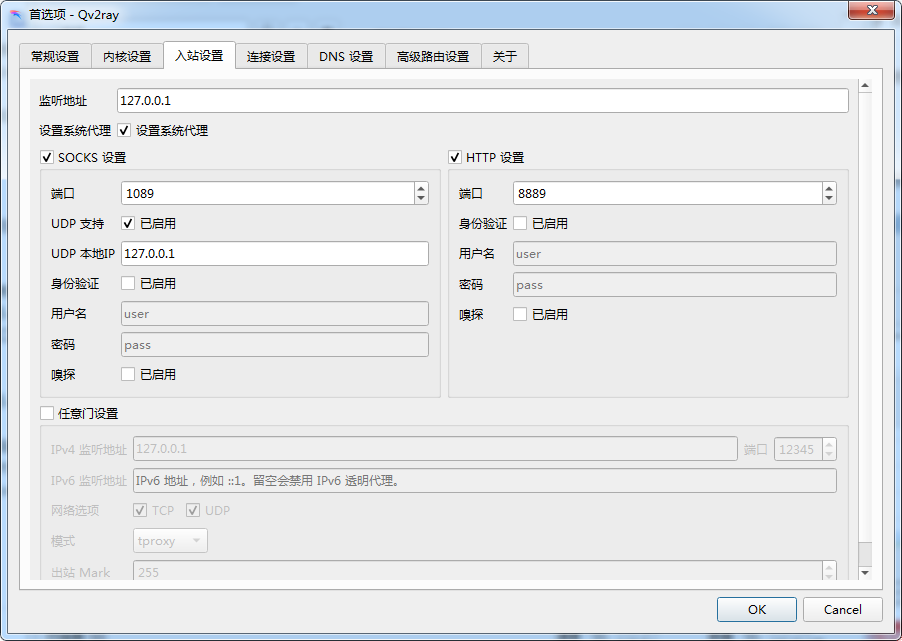Select the 入站设置 tab
The width and height of the screenshot is (902, 641).
[x=199, y=55]
